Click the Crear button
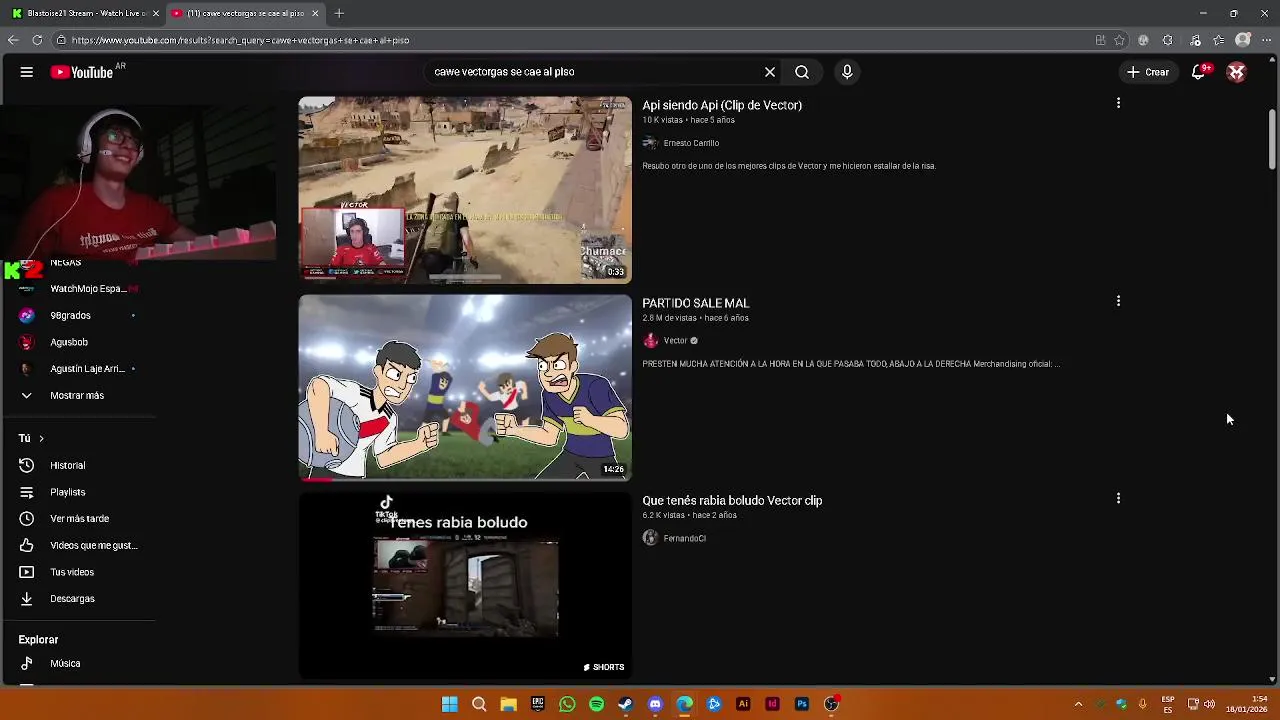The width and height of the screenshot is (1280, 720). [1148, 72]
